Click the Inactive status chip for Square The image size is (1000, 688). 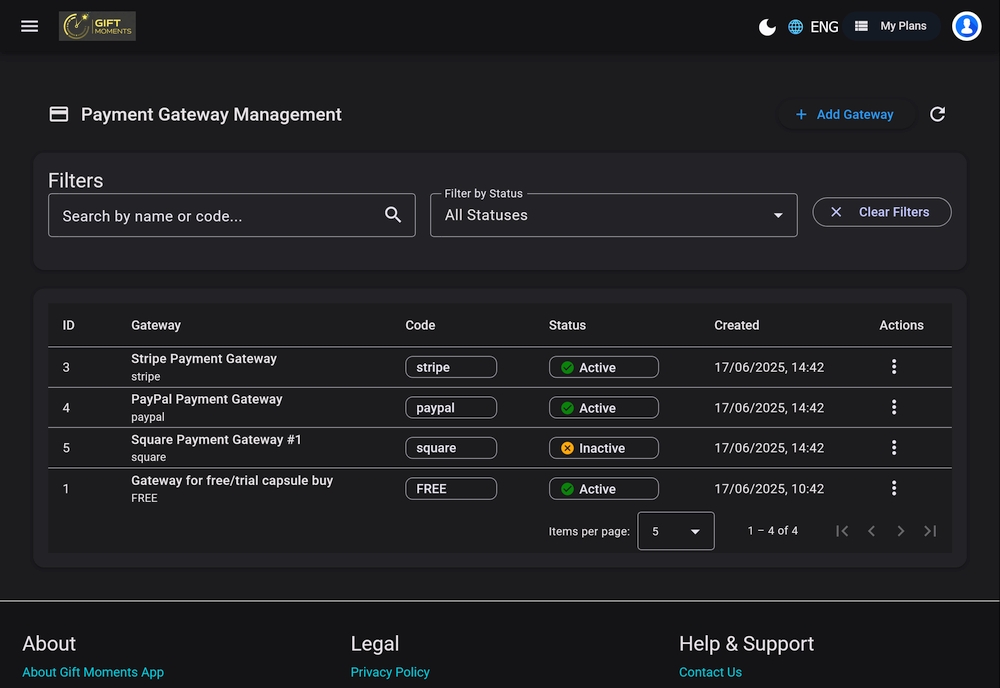603,448
